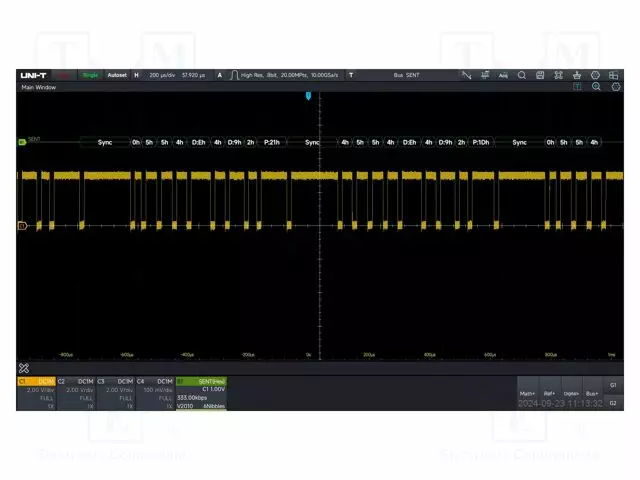Select the Bus+ tab
Image resolution: width=640 pixels, height=480 pixels.
coord(593,393)
